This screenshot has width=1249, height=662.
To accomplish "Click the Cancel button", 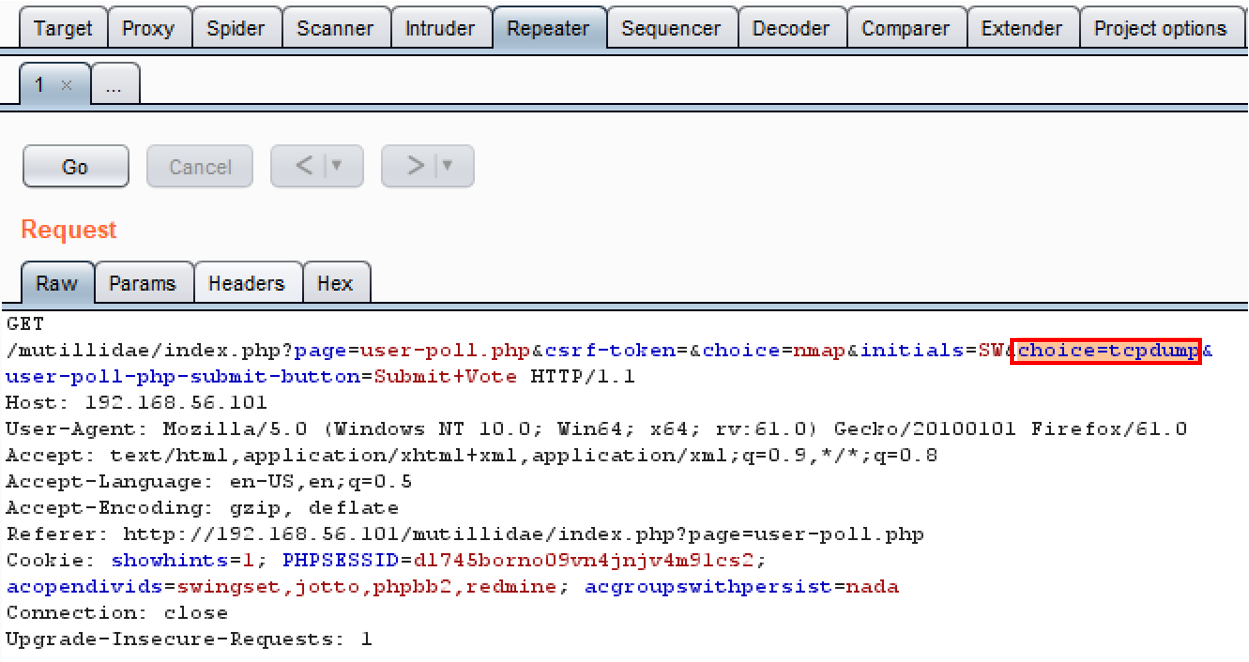I will pyautogui.click(x=200, y=166).
